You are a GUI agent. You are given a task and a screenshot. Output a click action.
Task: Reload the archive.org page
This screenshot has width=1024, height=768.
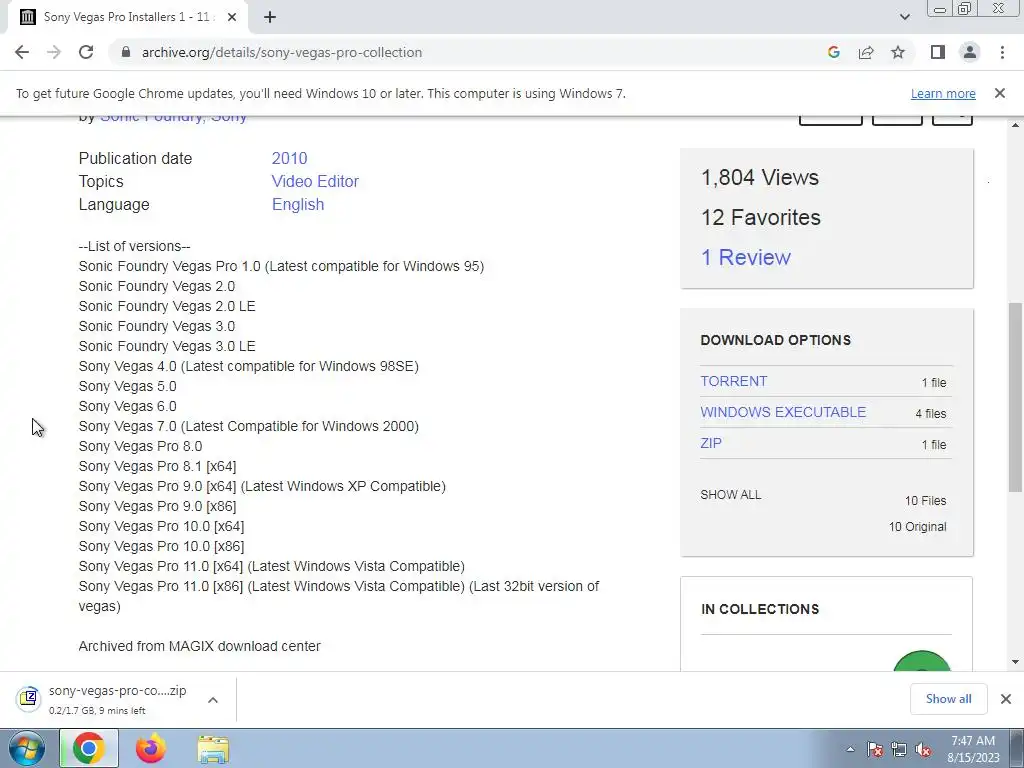pos(86,52)
